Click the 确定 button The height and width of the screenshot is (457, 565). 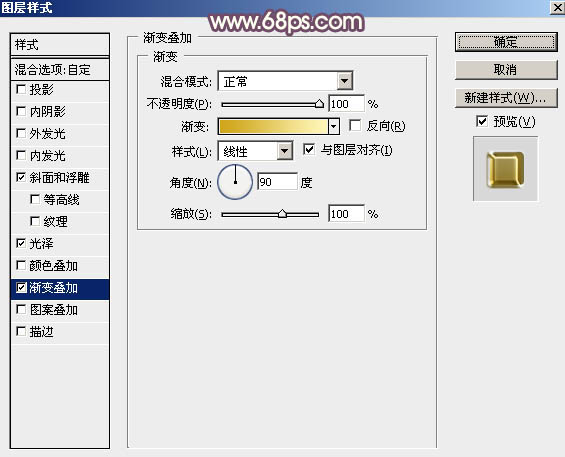click(506, 43)
